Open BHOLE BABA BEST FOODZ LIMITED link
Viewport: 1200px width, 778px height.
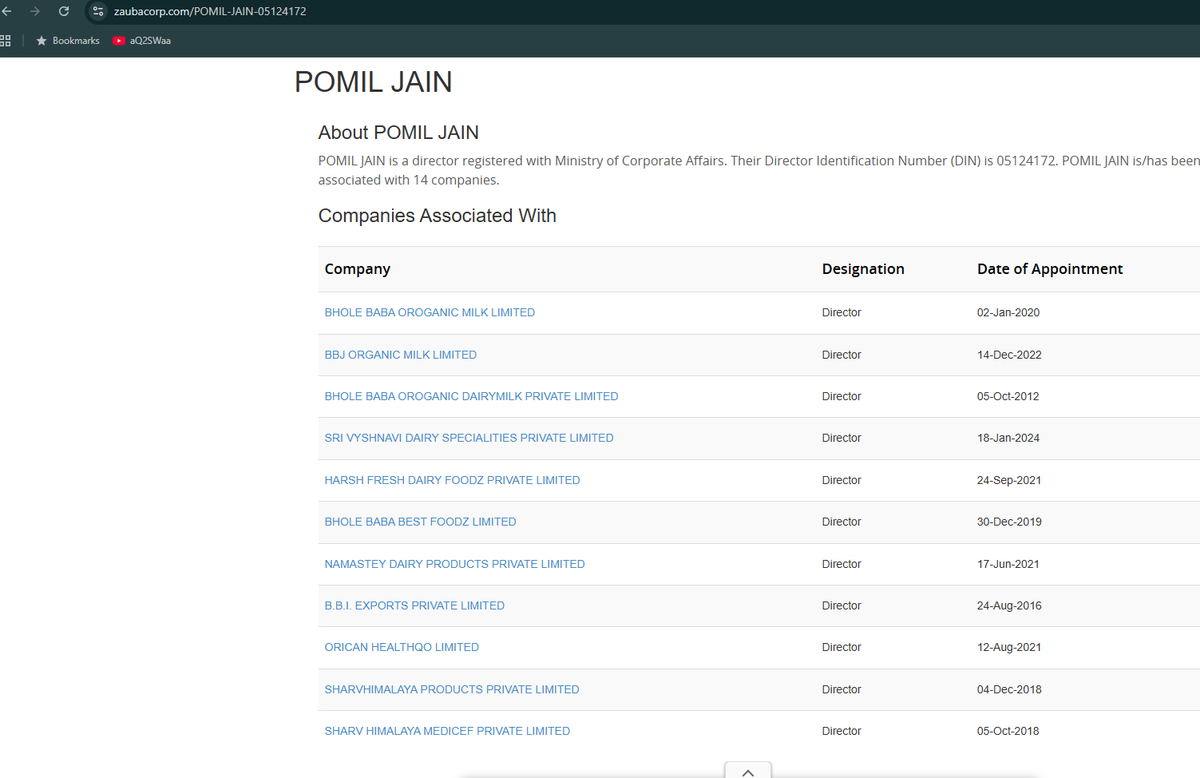[420, 522]
